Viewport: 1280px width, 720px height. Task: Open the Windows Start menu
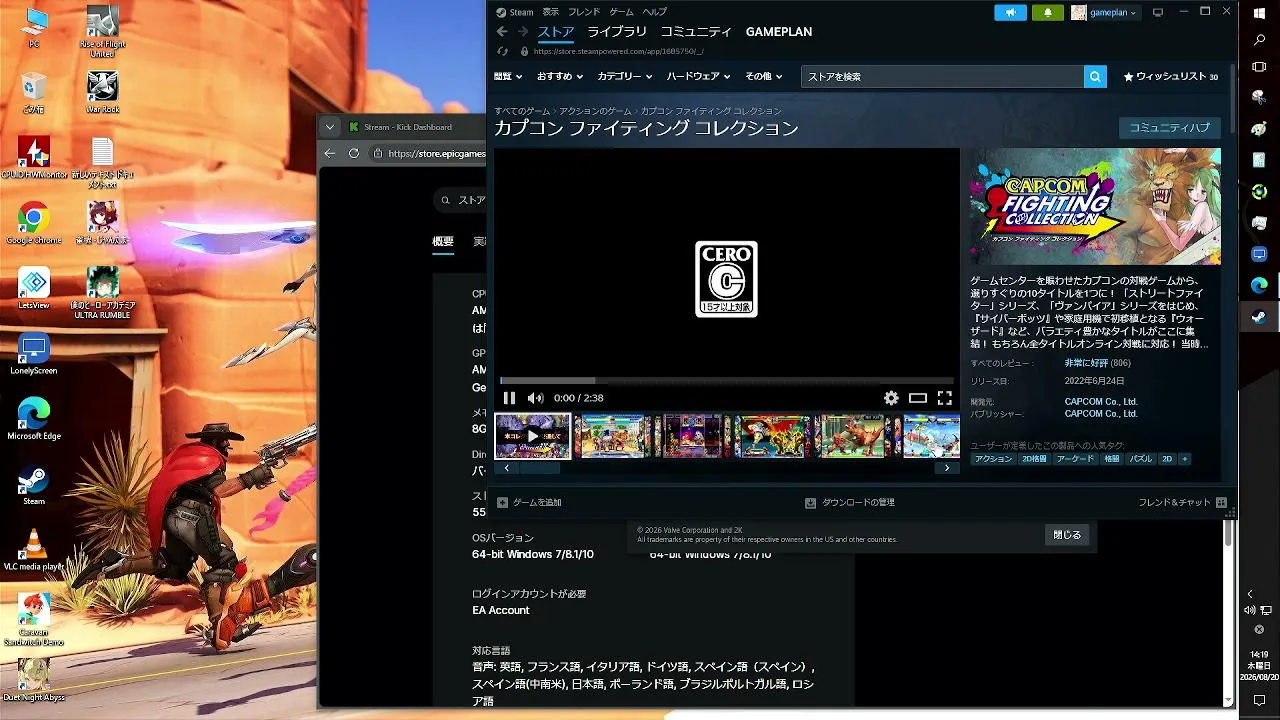[x=1259, y=13]
